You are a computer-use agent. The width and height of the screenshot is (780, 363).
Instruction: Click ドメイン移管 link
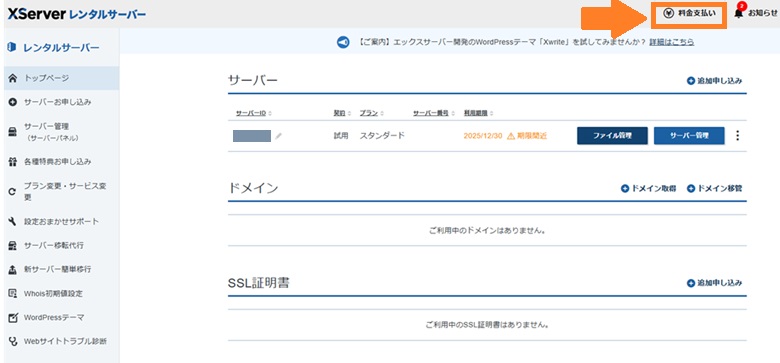point(714,188)
